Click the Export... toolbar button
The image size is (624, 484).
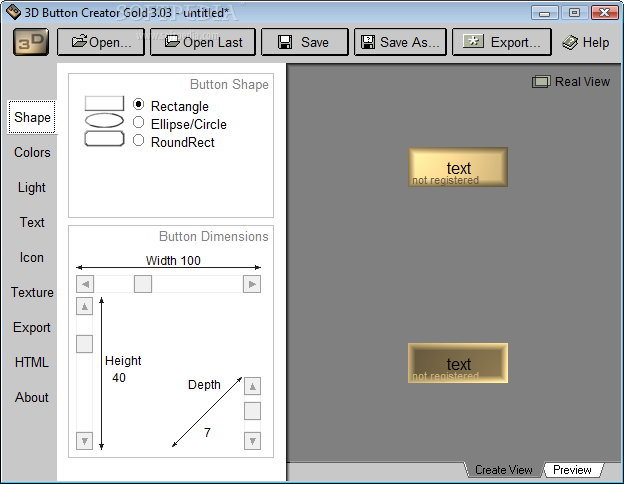501,42
